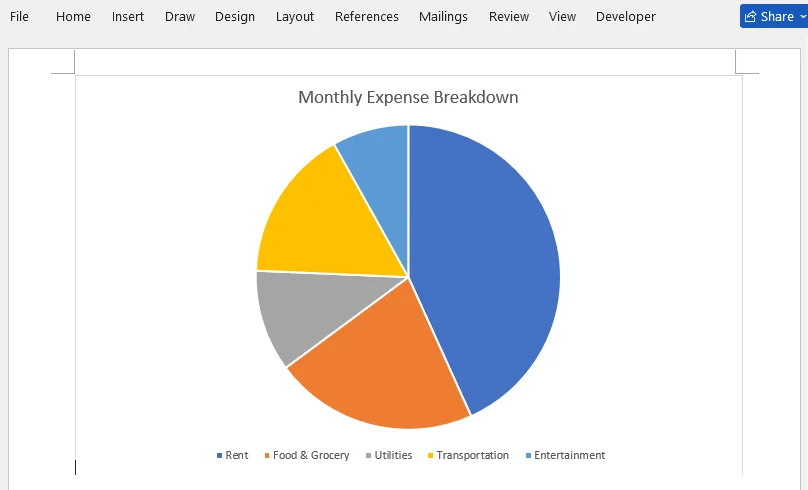Open the Layout ribbon tab
808x490 pixels.
tap(295, 16)
